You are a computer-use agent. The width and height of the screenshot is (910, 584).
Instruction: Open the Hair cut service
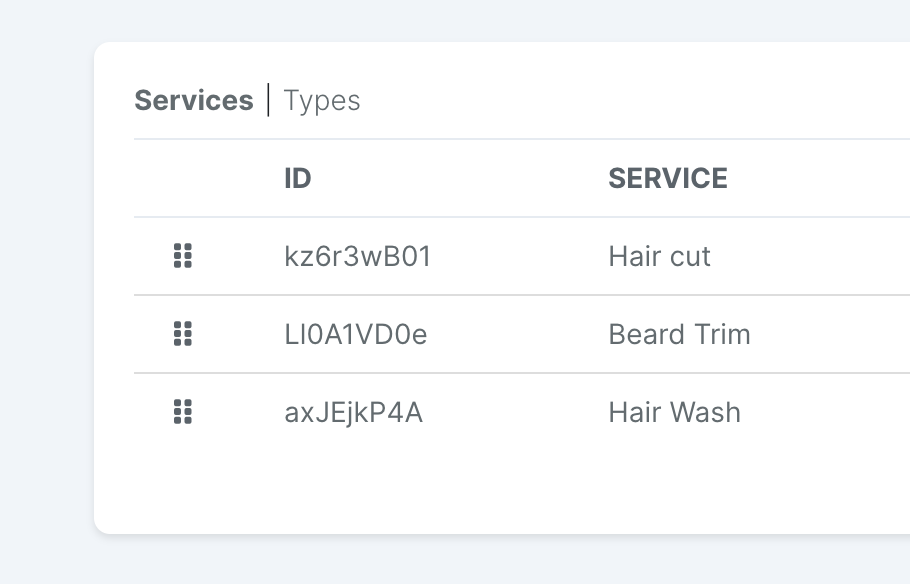coord(659,256)
